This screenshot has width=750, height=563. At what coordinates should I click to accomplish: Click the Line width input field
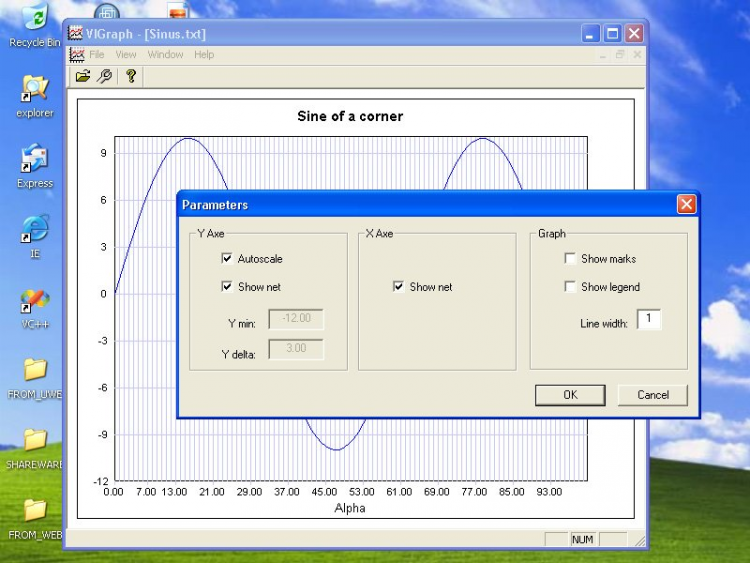[649, 319]
